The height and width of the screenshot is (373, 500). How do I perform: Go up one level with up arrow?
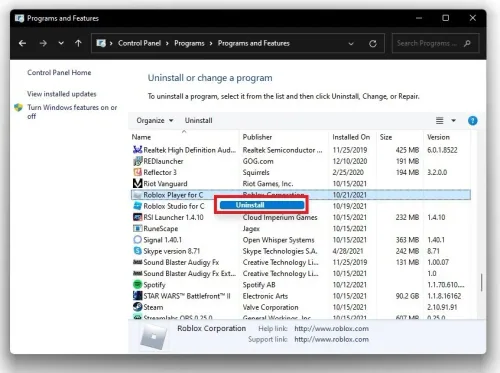[x=78, y=43]
